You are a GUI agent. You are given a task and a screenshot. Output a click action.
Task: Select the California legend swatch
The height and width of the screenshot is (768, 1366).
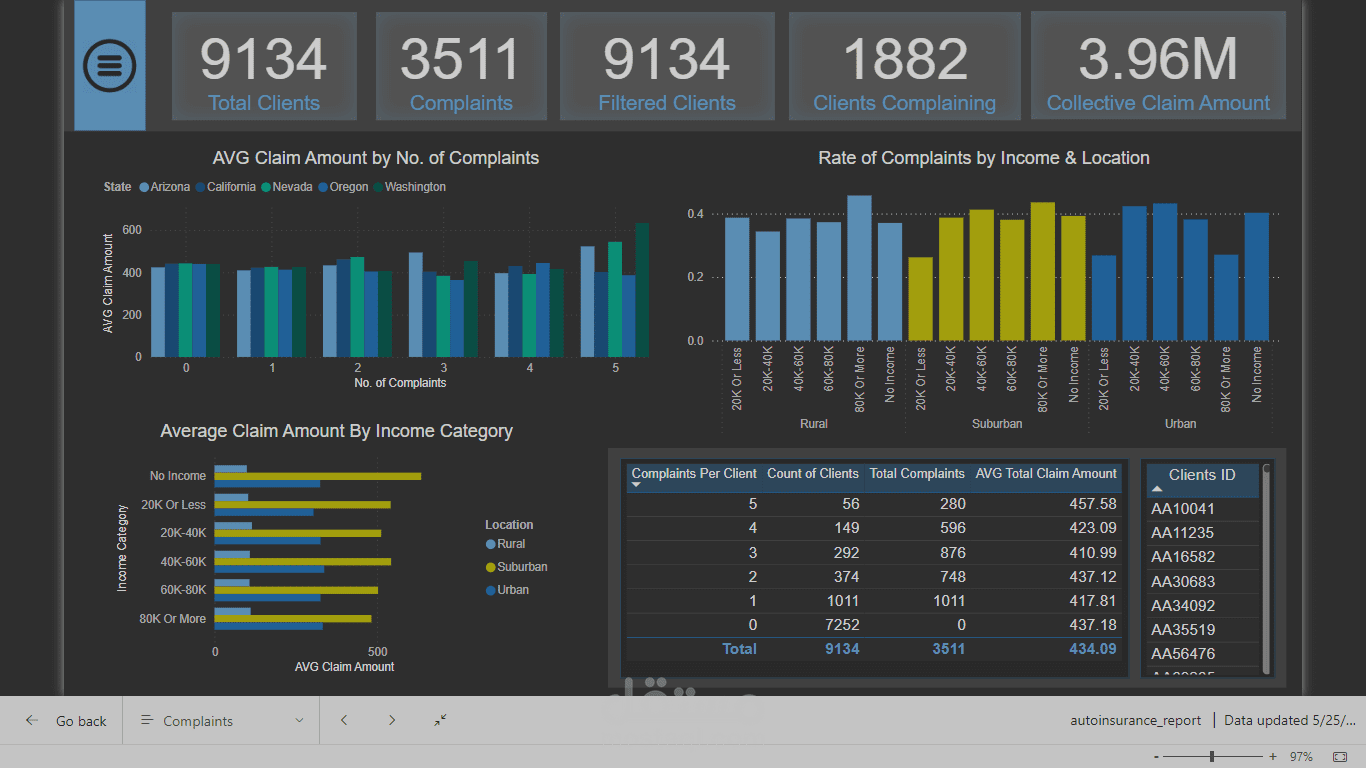coord(201,187)
